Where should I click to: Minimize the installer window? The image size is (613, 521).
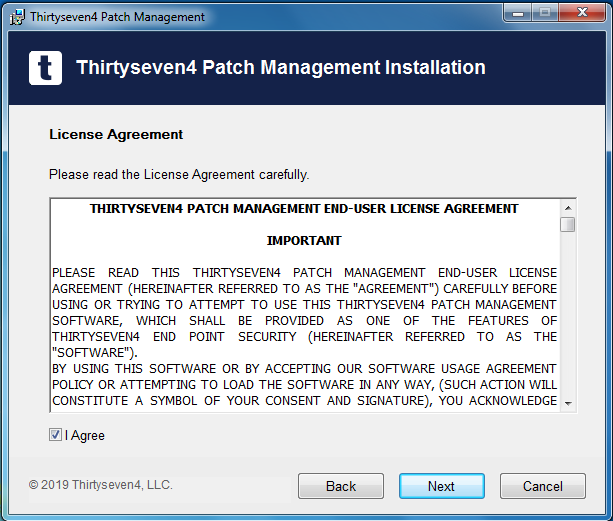point(518,13)
